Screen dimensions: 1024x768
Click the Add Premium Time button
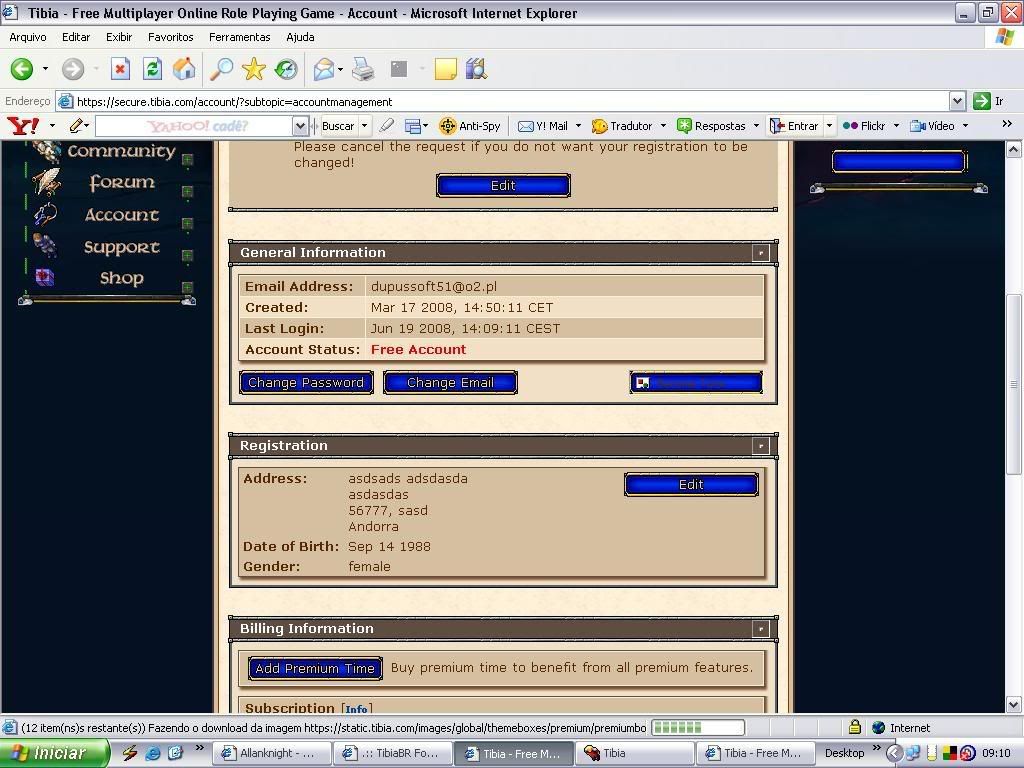[315, 669]
